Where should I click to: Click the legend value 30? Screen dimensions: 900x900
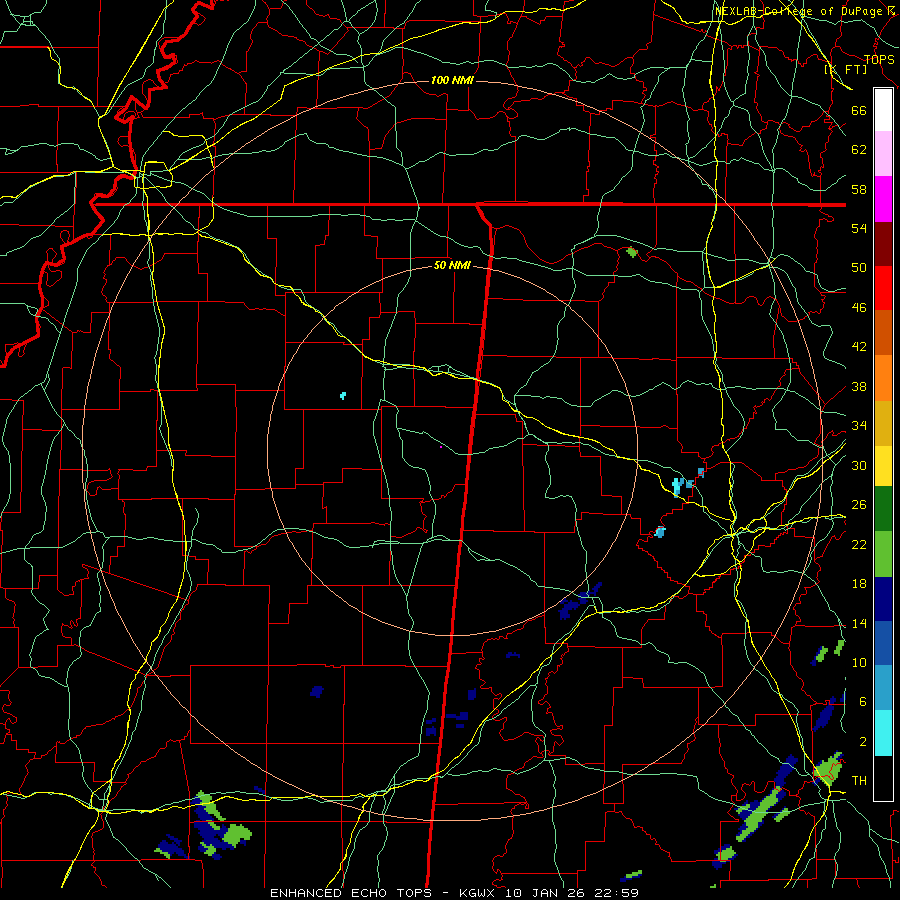[x=859, y=465]
